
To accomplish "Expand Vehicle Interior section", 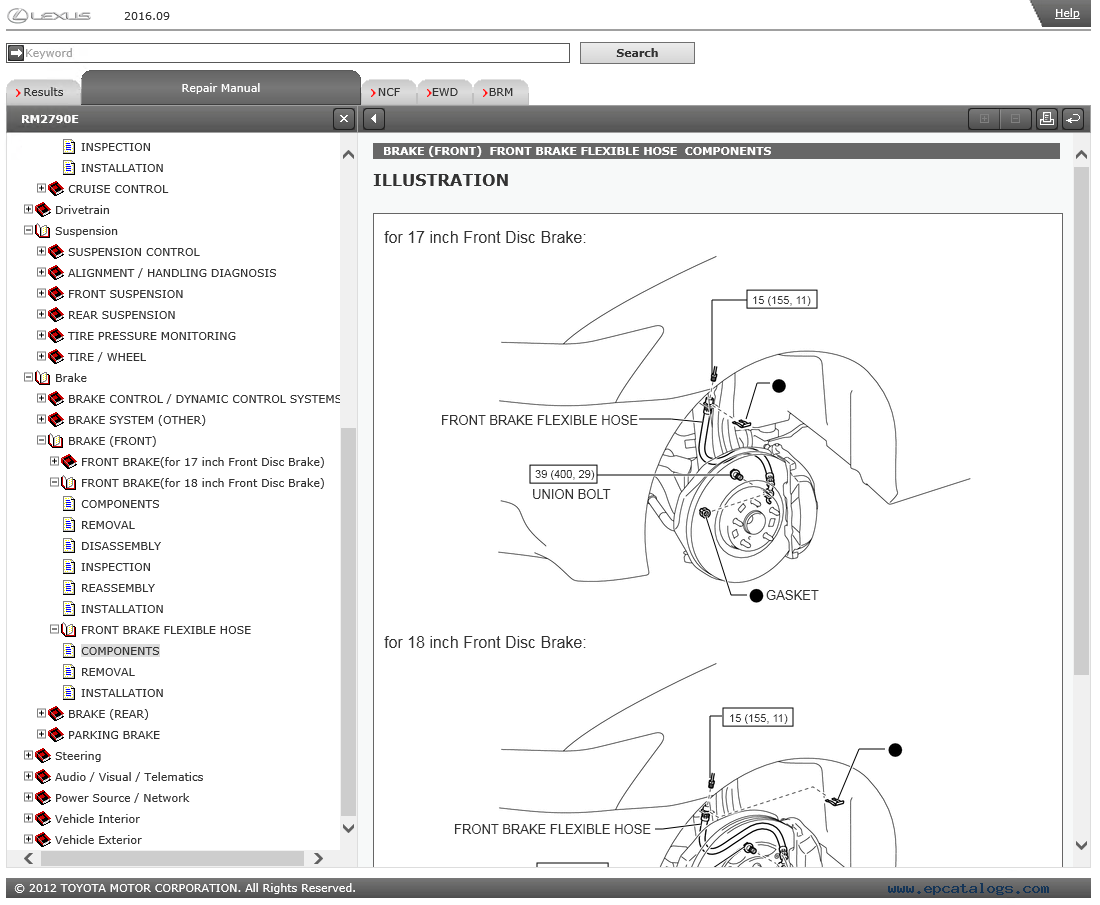I will (28, 818).
